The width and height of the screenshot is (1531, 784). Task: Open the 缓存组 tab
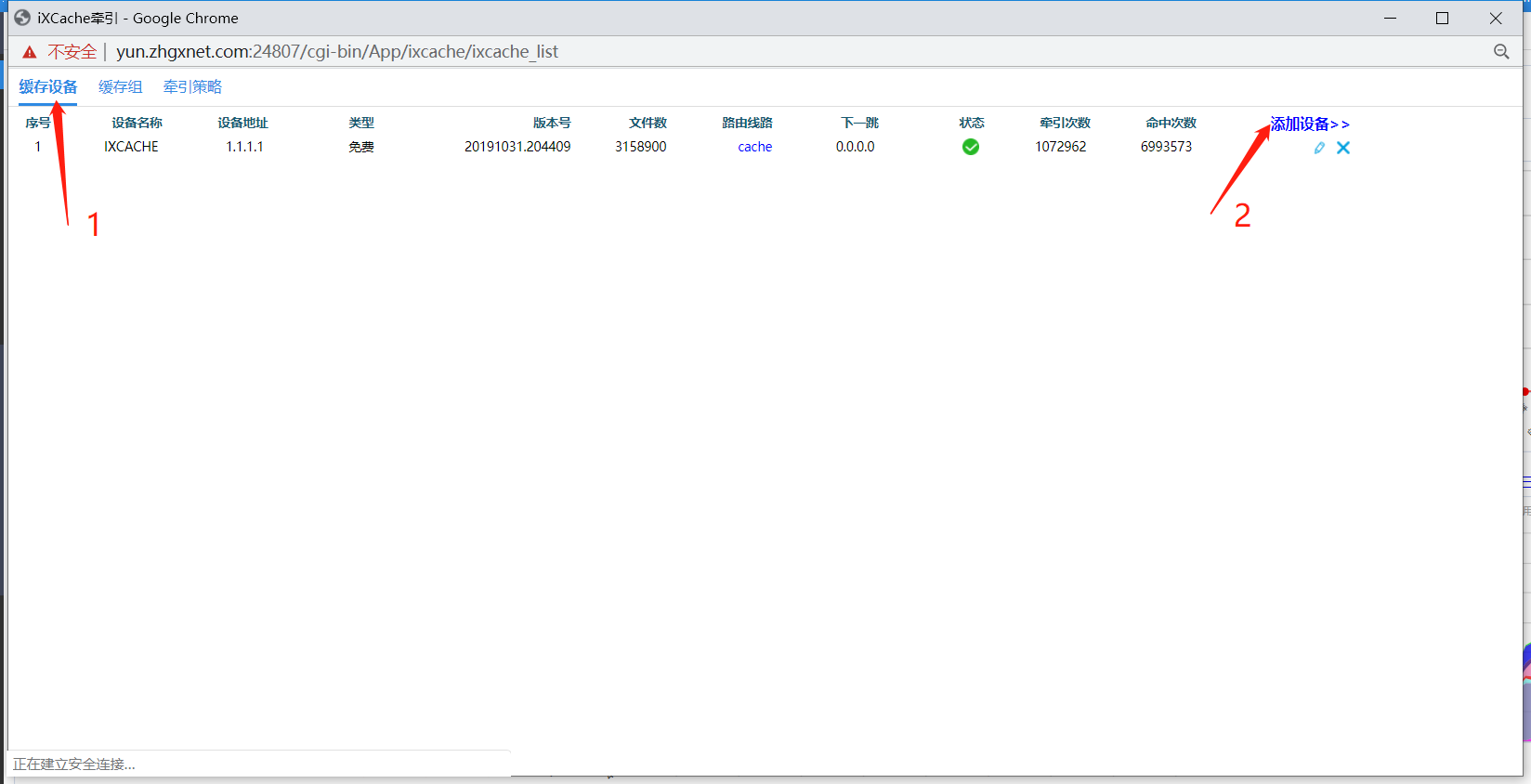pyautogui.click(x=121, y=87)
